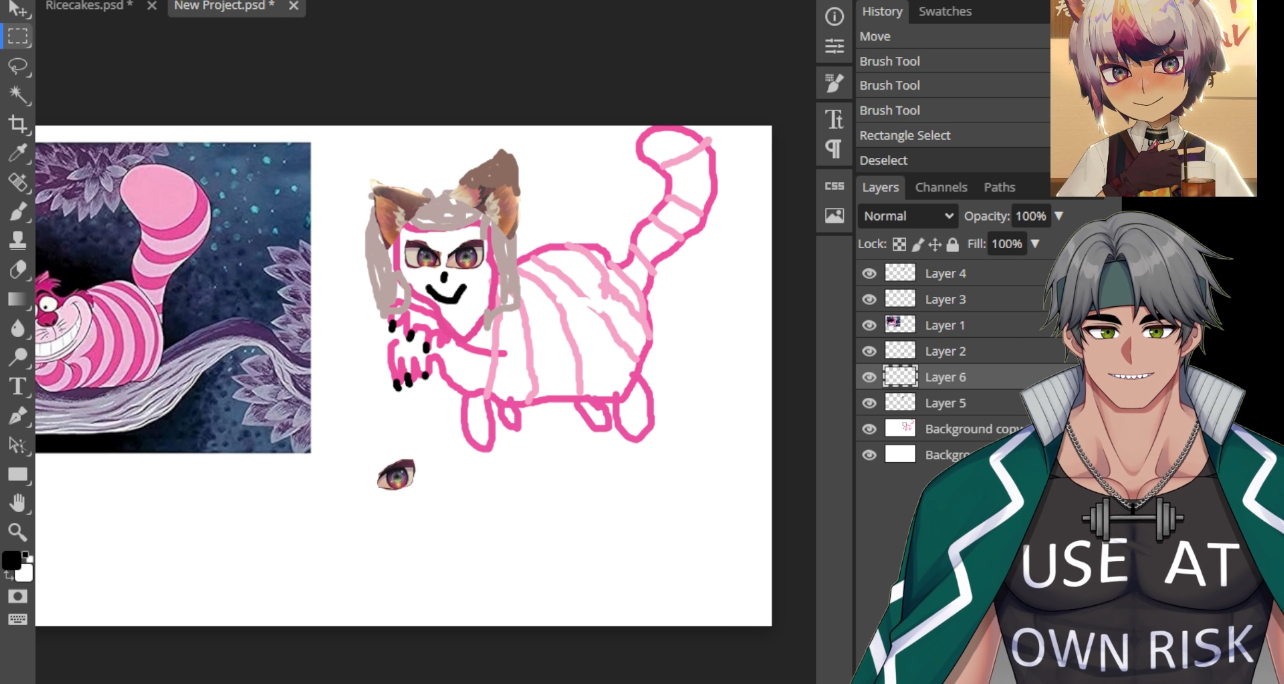
Task: Open the CSS panel icon
Action: coord(834,186)
